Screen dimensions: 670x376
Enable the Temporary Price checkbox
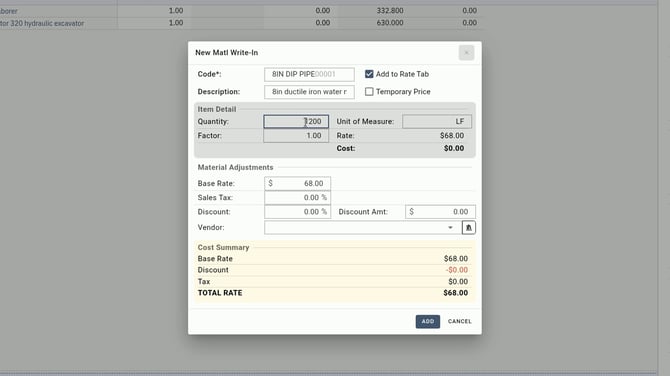pos(369,91)
